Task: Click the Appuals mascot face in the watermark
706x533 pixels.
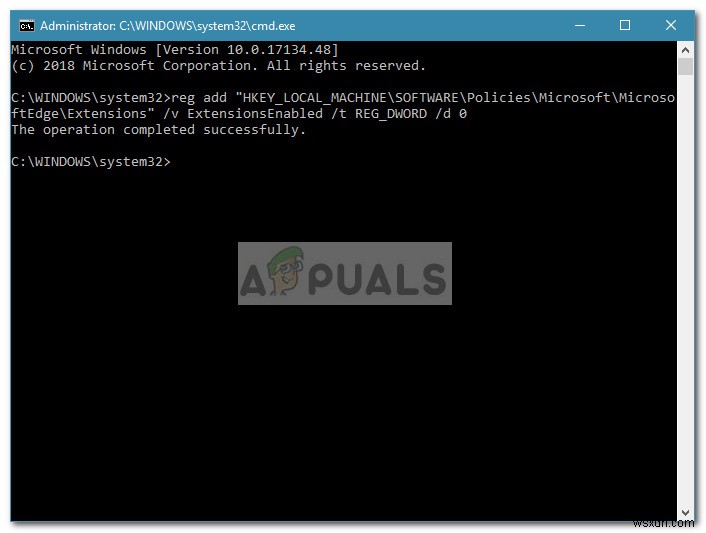Action: point(285,271)
